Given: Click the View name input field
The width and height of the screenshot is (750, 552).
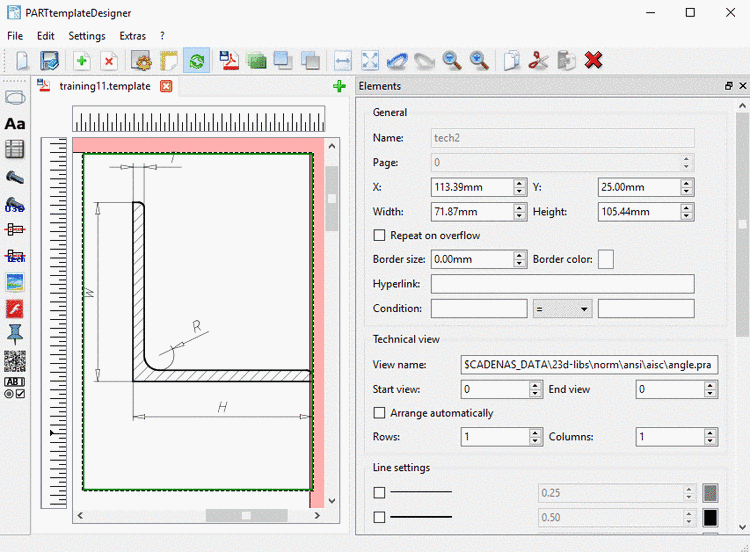Looking at the screenshot, I should pyautogui.click(x=588, y=364).
